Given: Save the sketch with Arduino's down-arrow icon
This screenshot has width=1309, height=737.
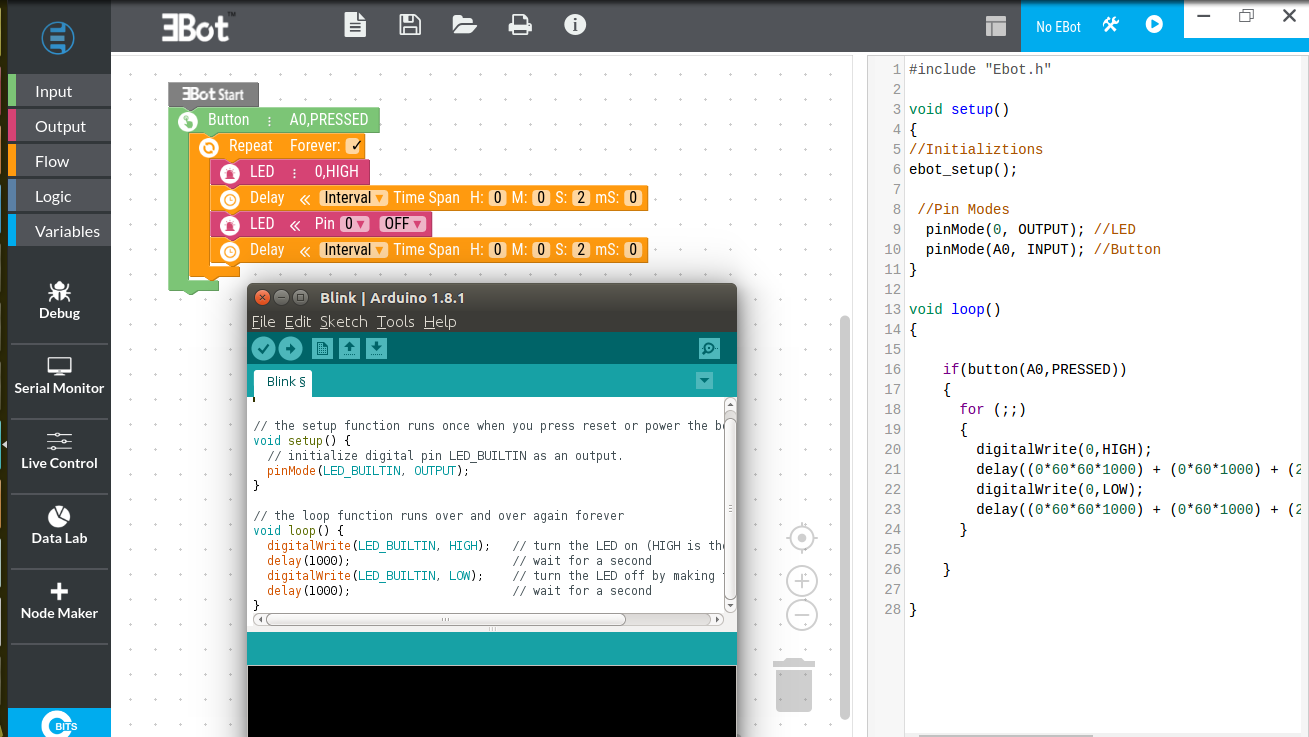Looking at the screenshot, I should coord(376,348).
